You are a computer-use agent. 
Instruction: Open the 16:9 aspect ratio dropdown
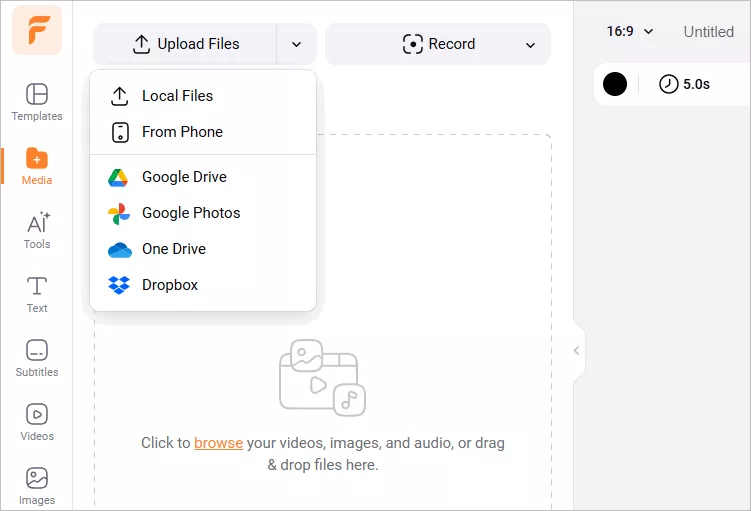pos(629,32)
